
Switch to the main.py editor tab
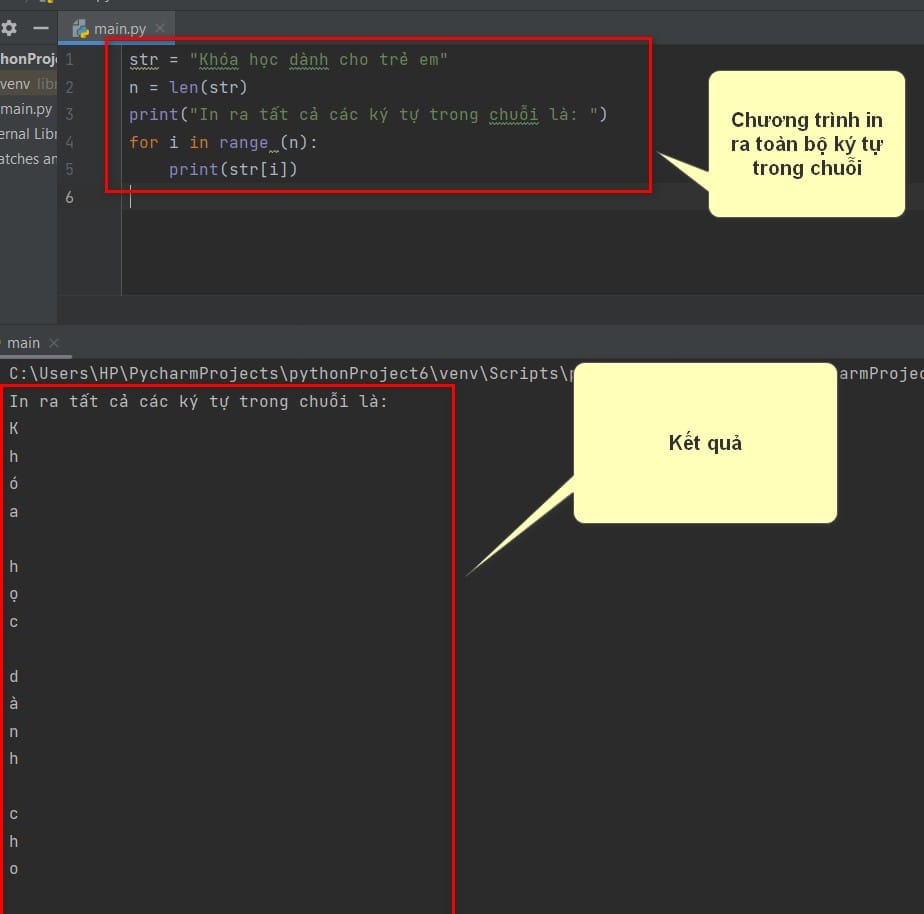click(116, 29)
